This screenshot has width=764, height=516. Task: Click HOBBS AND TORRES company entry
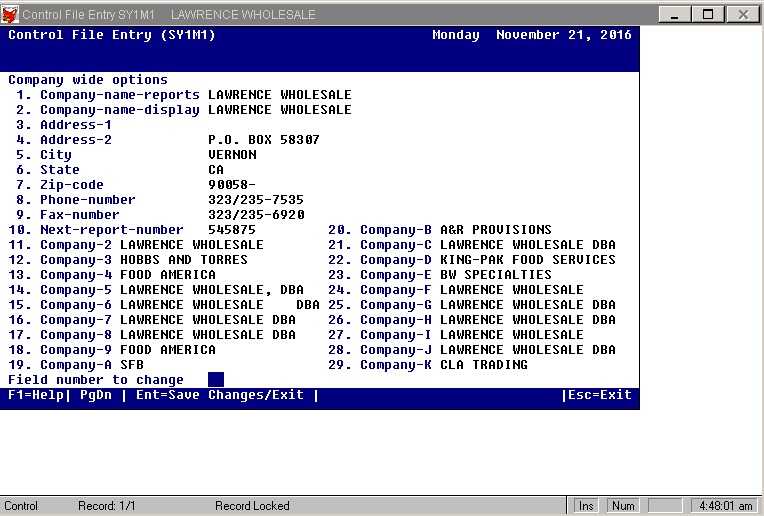[184, 260]
